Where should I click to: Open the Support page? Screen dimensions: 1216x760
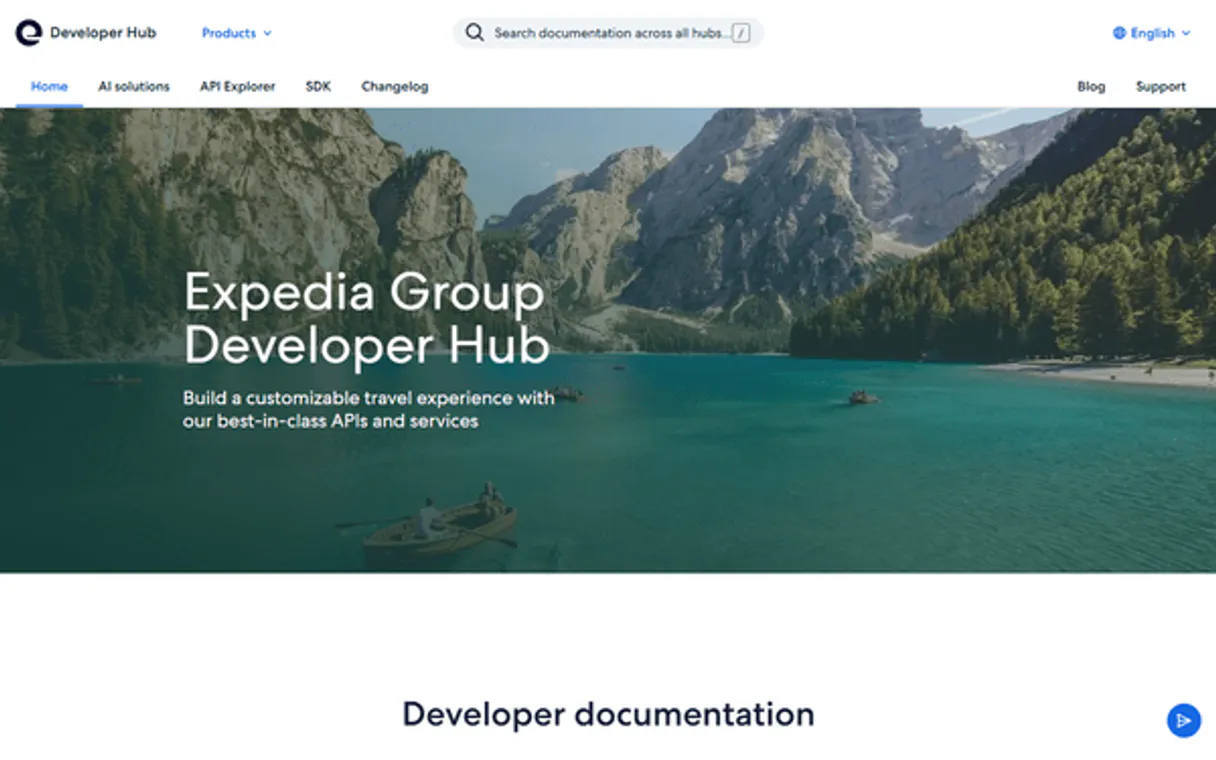[x=1160, y=86]
